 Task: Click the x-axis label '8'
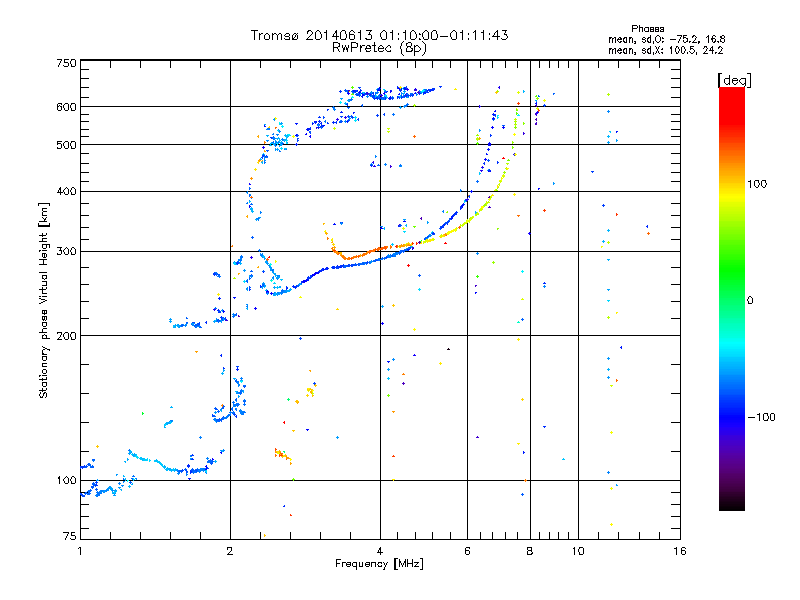pos(530,551)
